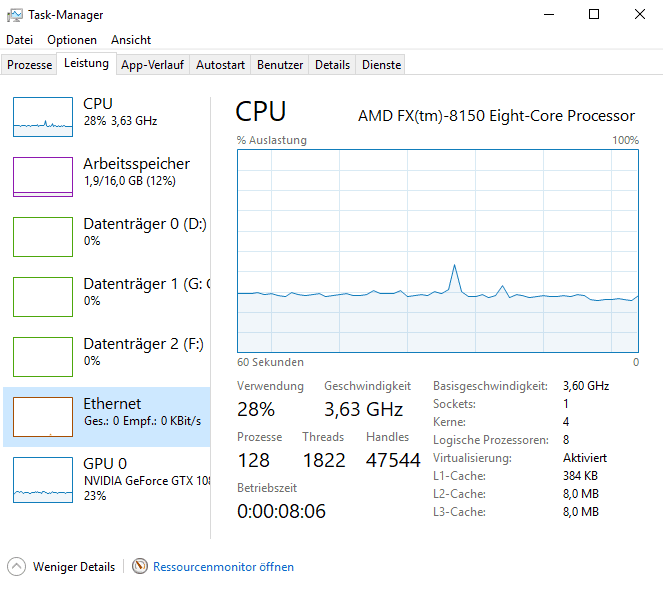
Task: Switch to the Autostart tab
Action: pyautogui.click(x=220, y=65)
